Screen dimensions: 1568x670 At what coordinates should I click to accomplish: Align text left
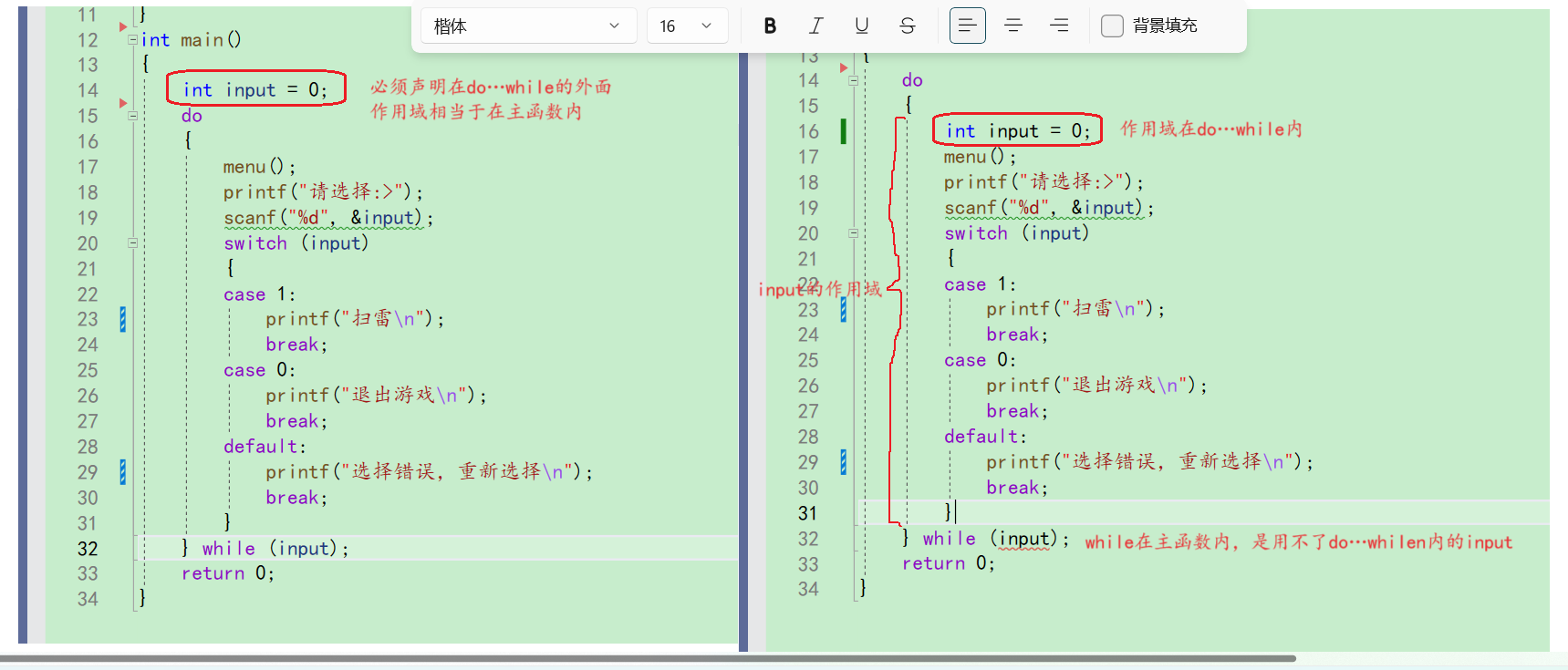click(x=967, y=26)
